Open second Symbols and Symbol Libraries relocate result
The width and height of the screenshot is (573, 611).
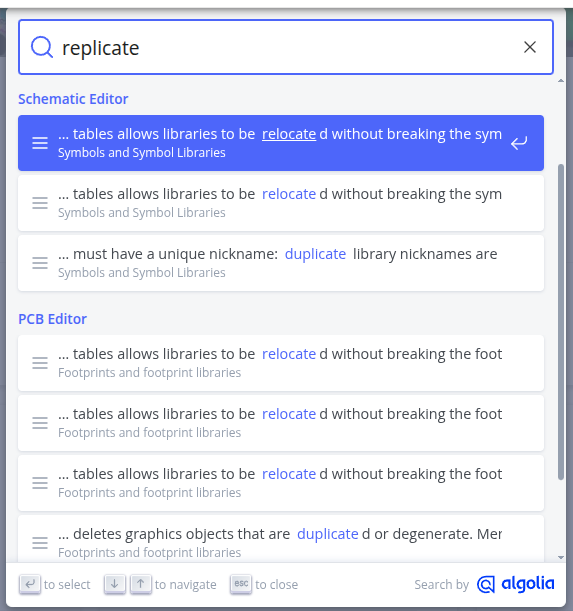(x=281, y=203)
